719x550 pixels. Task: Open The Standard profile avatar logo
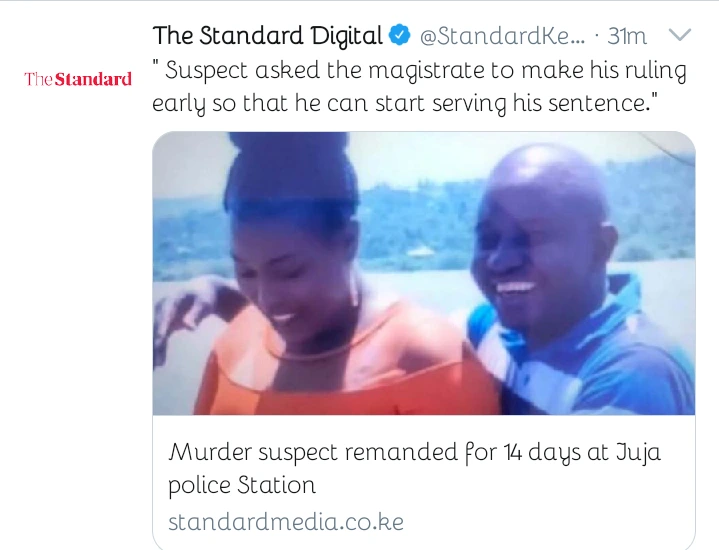78,79
